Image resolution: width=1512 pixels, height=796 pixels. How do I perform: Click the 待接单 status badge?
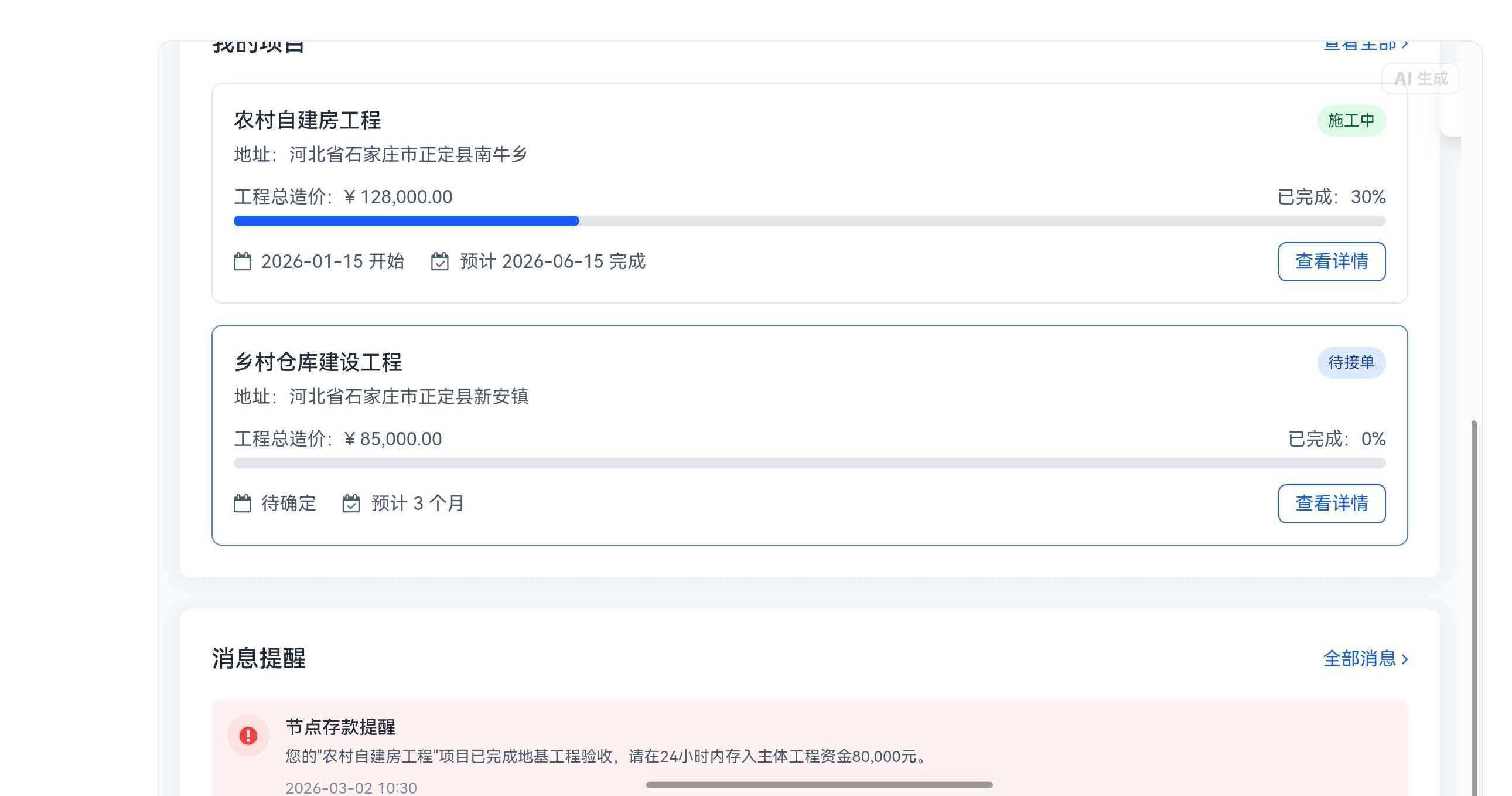coord(1350,362)
